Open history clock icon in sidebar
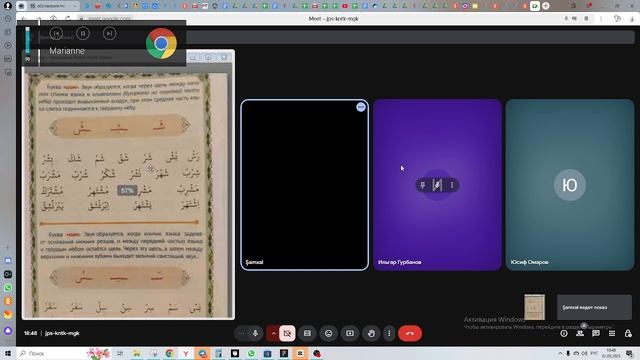 (x=8, y=19)
